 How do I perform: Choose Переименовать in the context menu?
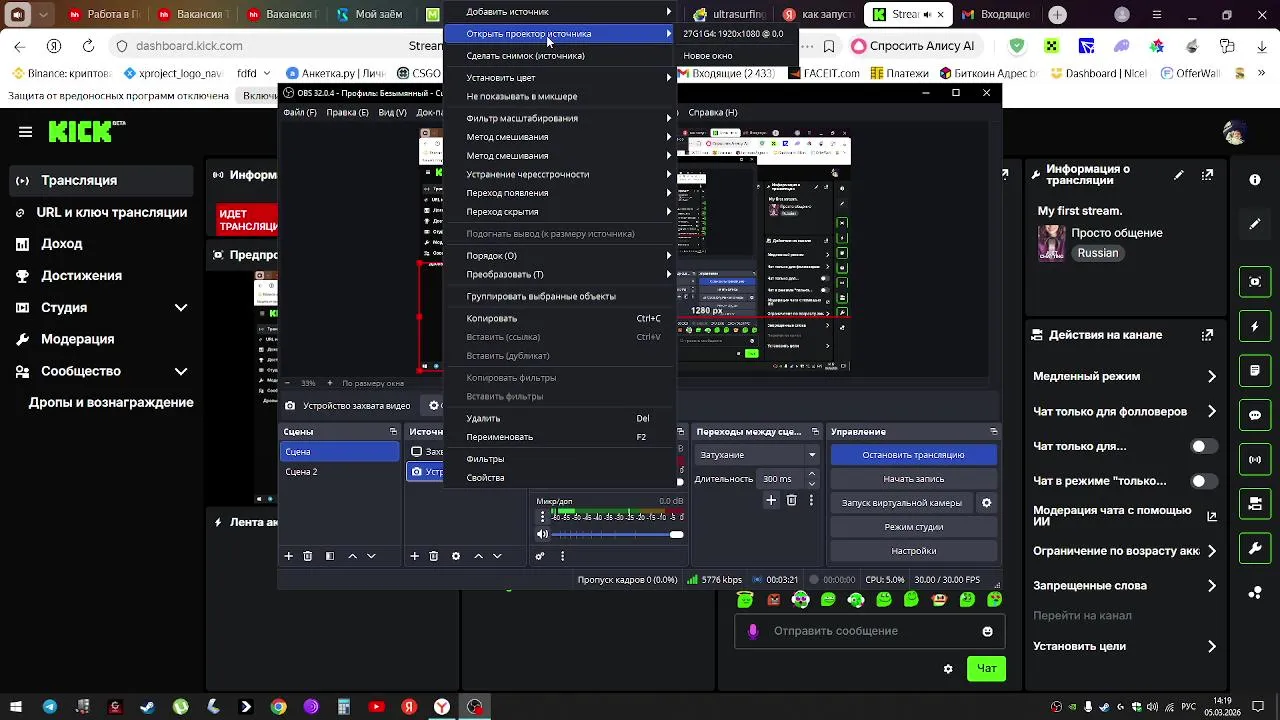pos(560,437)
